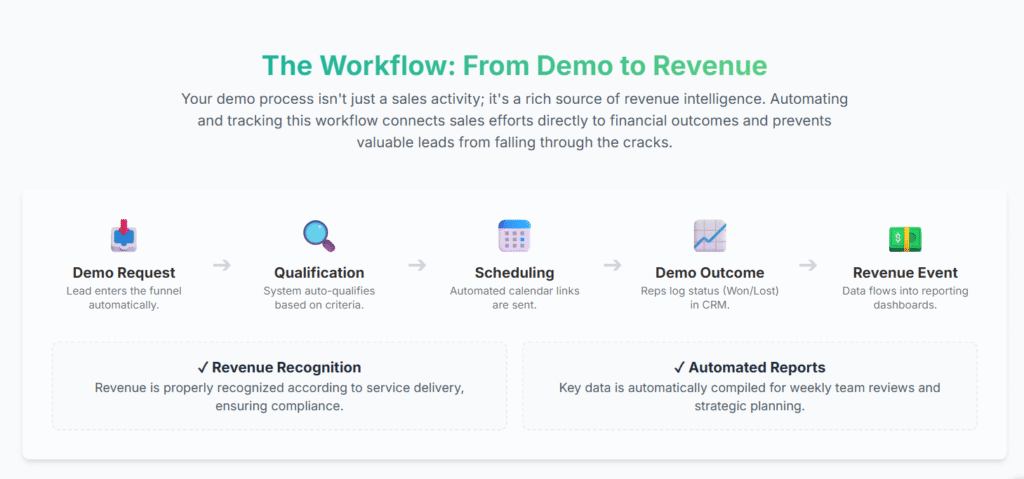The width and height of the screenshot is (1024, 479).
Task: Click the Qualification magnifying glass icon
Action: (x=319, y=236)
